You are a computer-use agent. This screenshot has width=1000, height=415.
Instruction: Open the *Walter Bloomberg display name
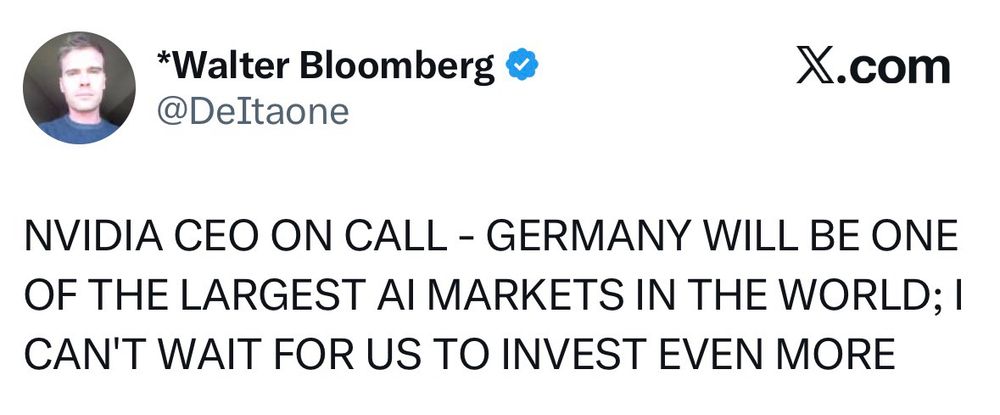325,66
